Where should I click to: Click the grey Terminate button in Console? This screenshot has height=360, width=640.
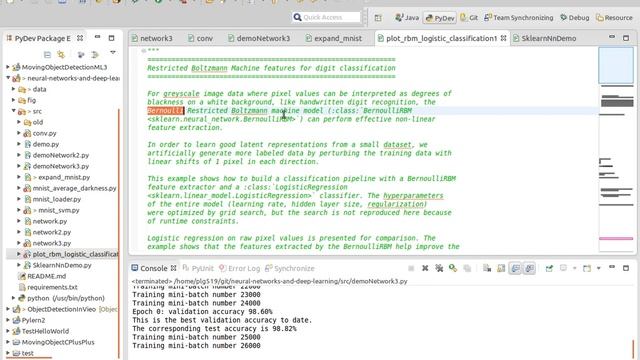coord(411,268)
